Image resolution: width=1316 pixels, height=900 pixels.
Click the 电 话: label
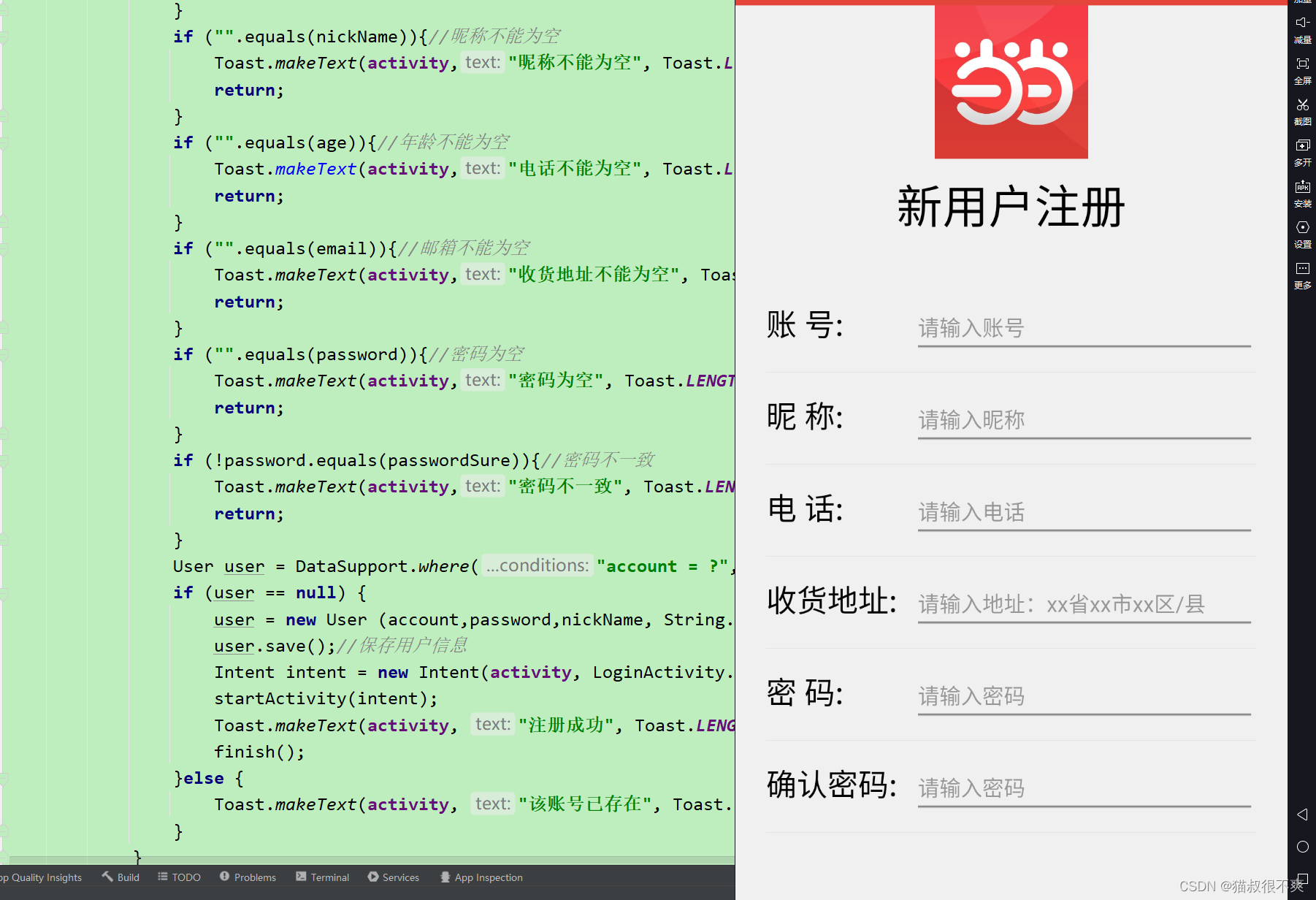click(x=805, y=509)
